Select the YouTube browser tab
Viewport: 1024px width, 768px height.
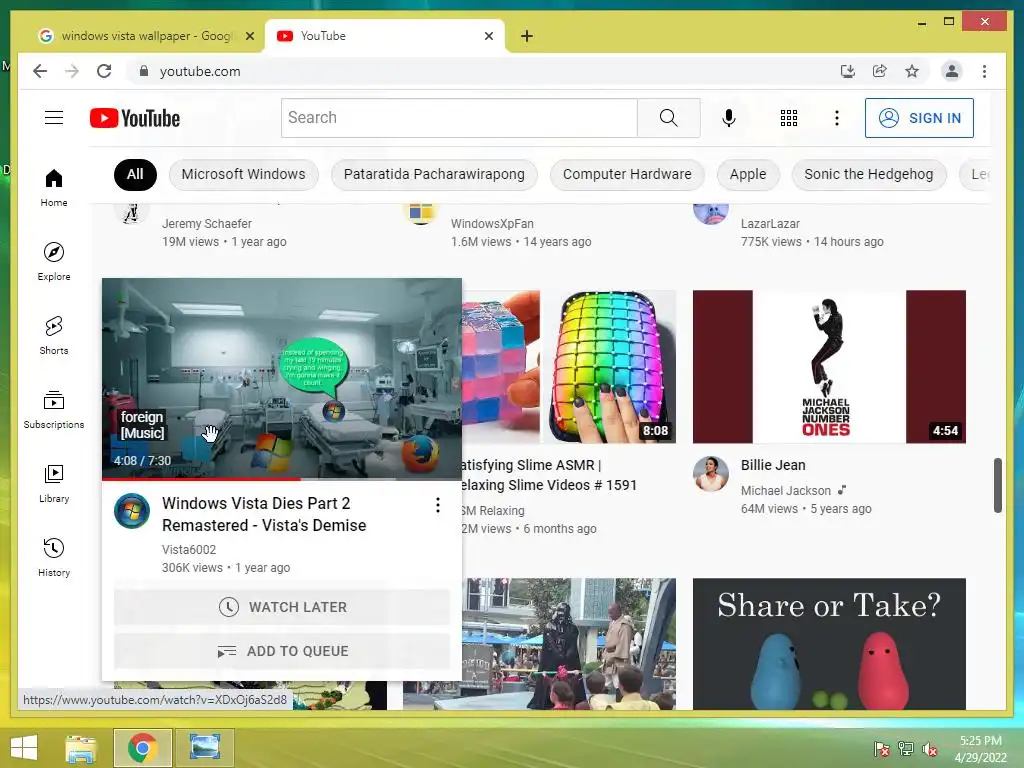coord(385,36)
